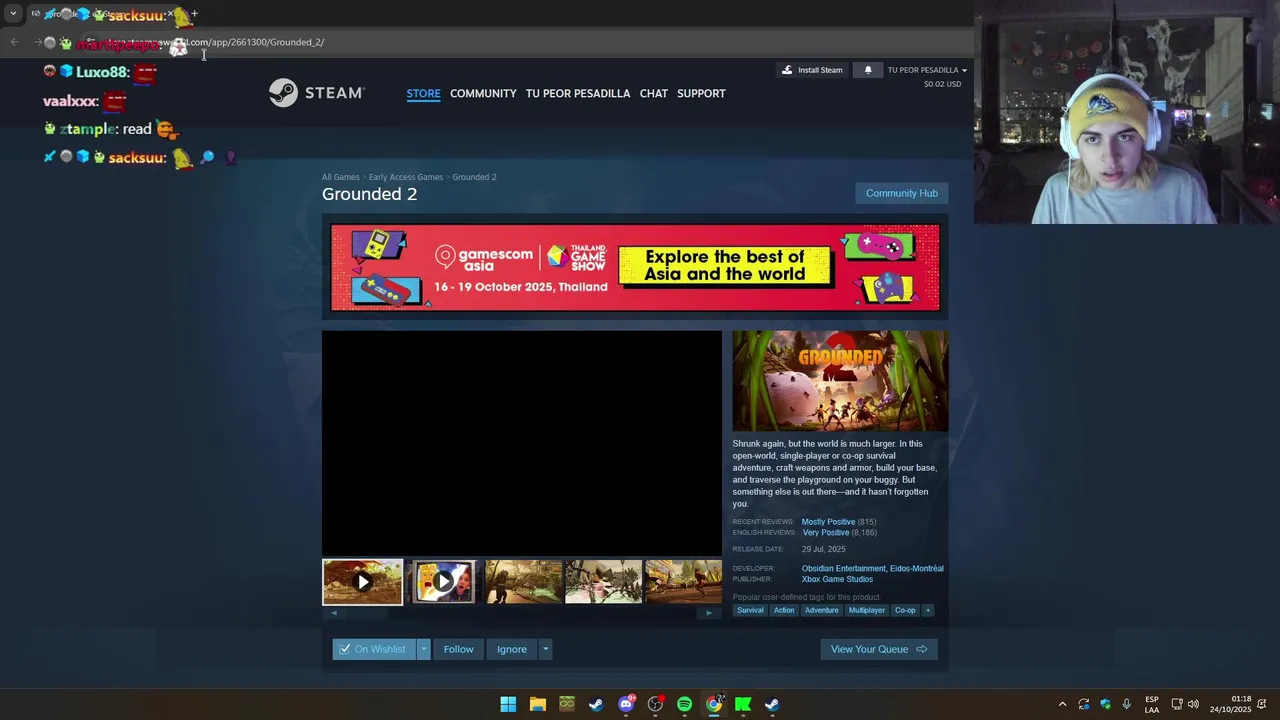
Task: Open the Ignore options dropdown arrow
Action: (545, 649)
